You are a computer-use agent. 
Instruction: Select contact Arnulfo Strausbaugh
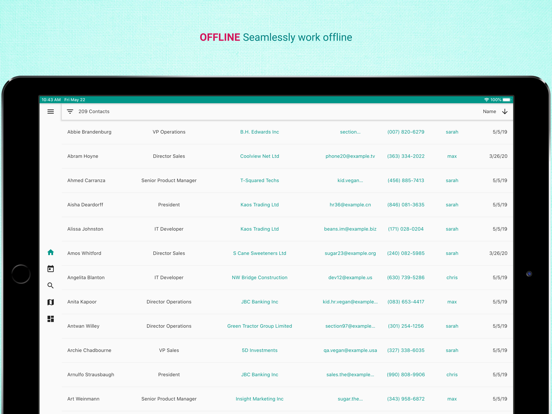click(x=90, y=375)
